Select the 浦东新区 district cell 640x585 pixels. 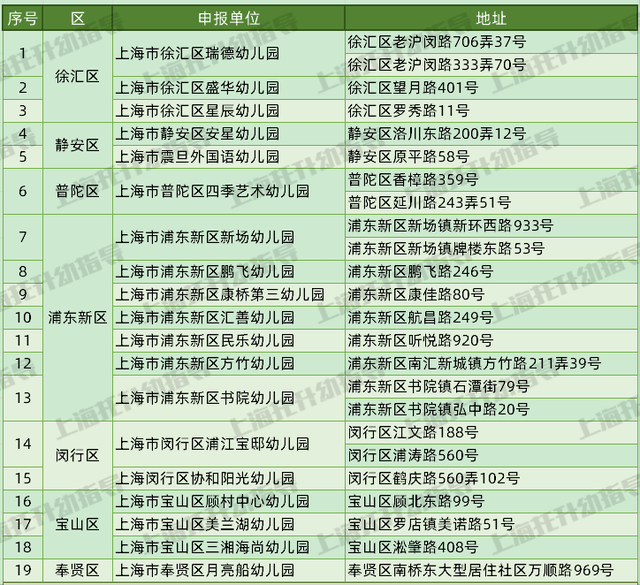78,317
